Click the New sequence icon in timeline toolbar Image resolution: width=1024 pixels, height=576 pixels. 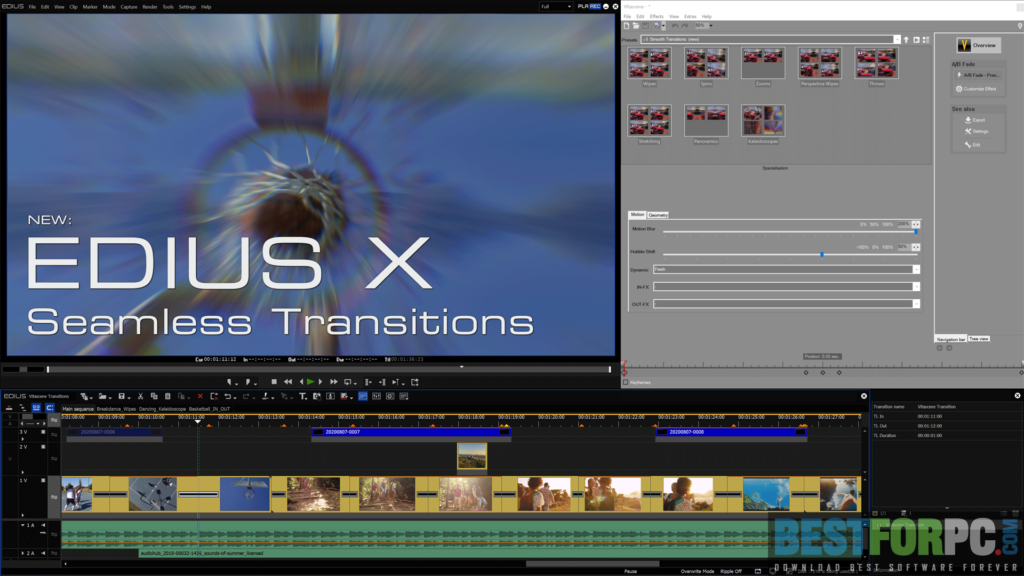click(84, 396)
